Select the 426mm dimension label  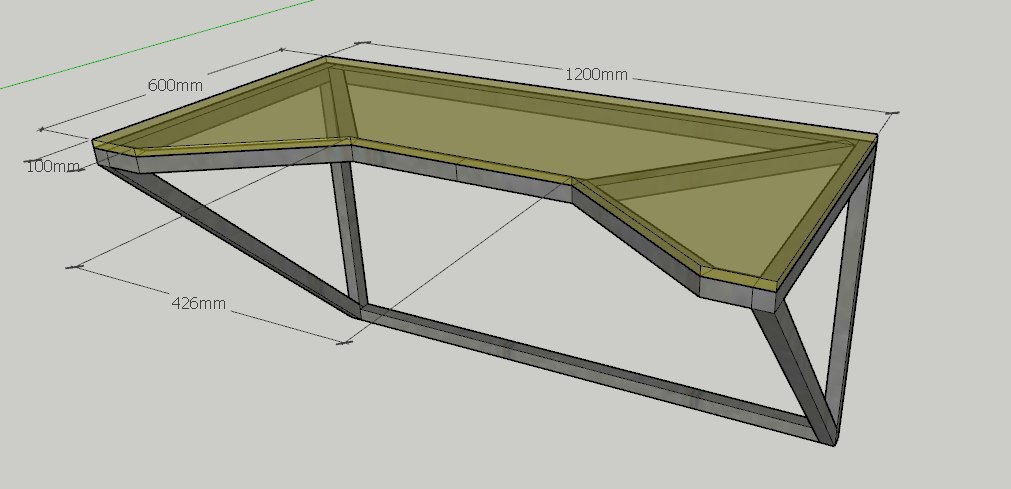point(199,303)
